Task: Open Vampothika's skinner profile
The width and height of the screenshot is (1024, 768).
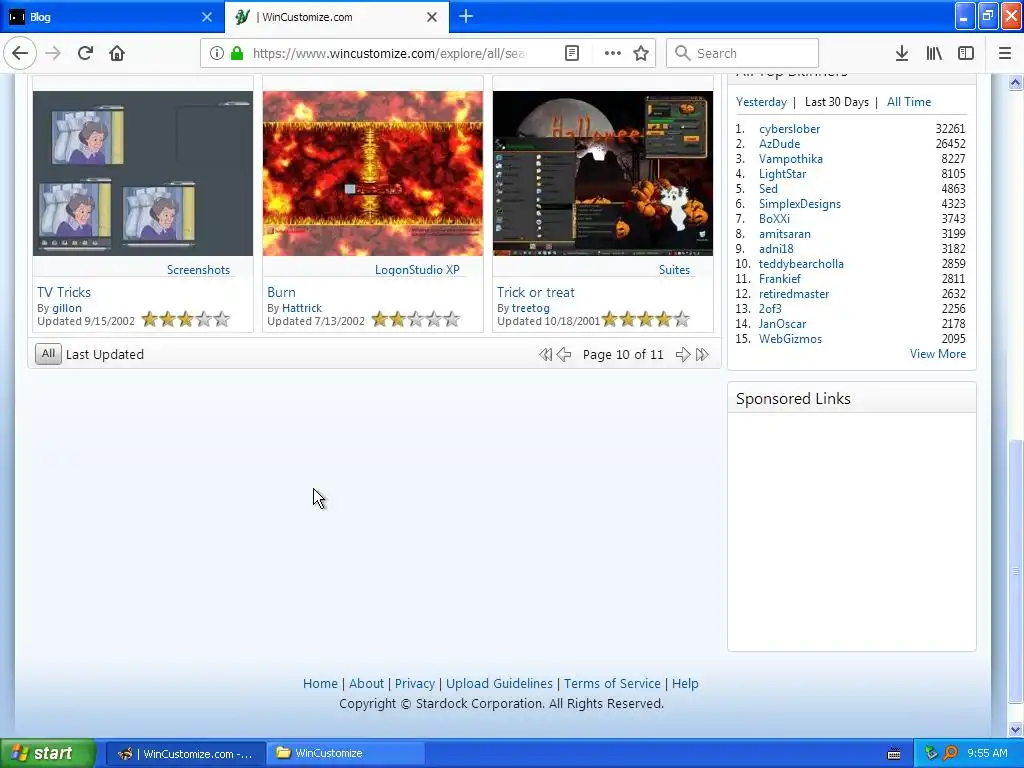Action: point(791,159)
